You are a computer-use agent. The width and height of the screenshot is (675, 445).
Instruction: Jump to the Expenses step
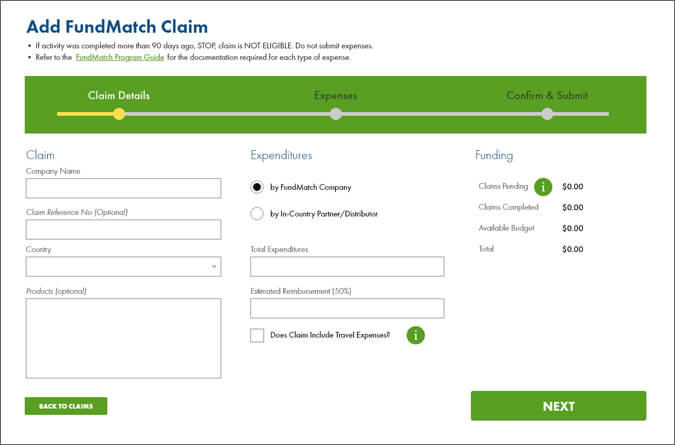pyautogui.click(x=335, y=96)
